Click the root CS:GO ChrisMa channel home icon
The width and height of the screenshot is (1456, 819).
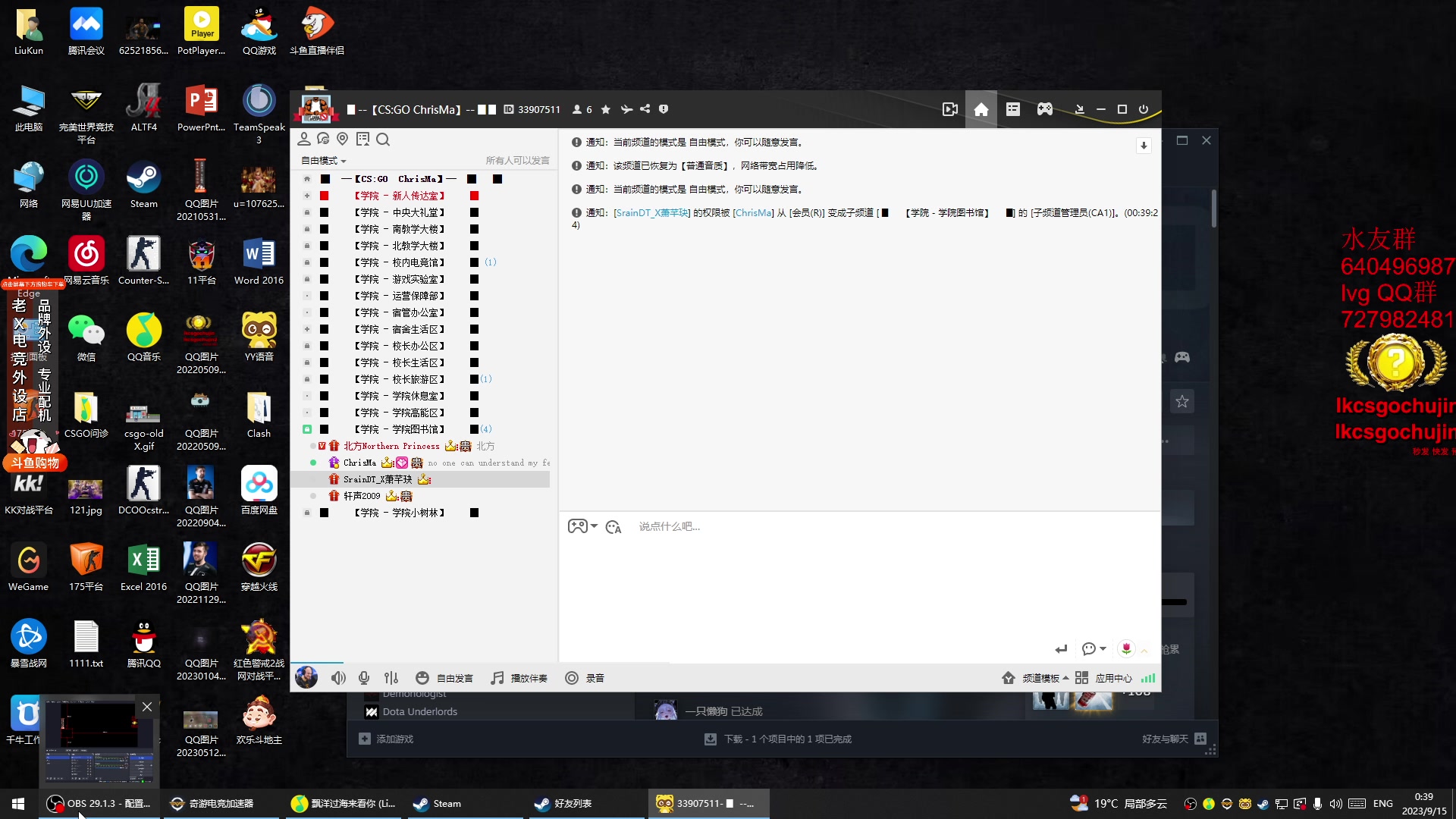[x=307, y=179]
